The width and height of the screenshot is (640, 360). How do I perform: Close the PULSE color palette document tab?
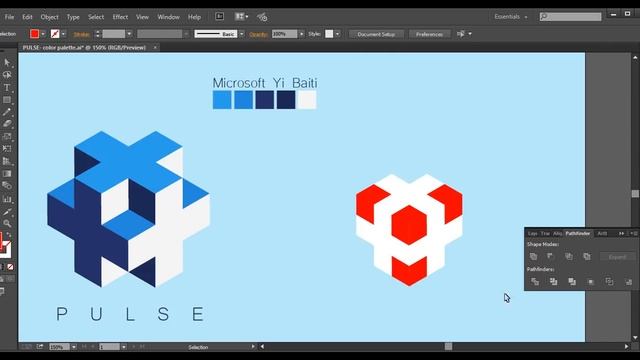(155, 48)
